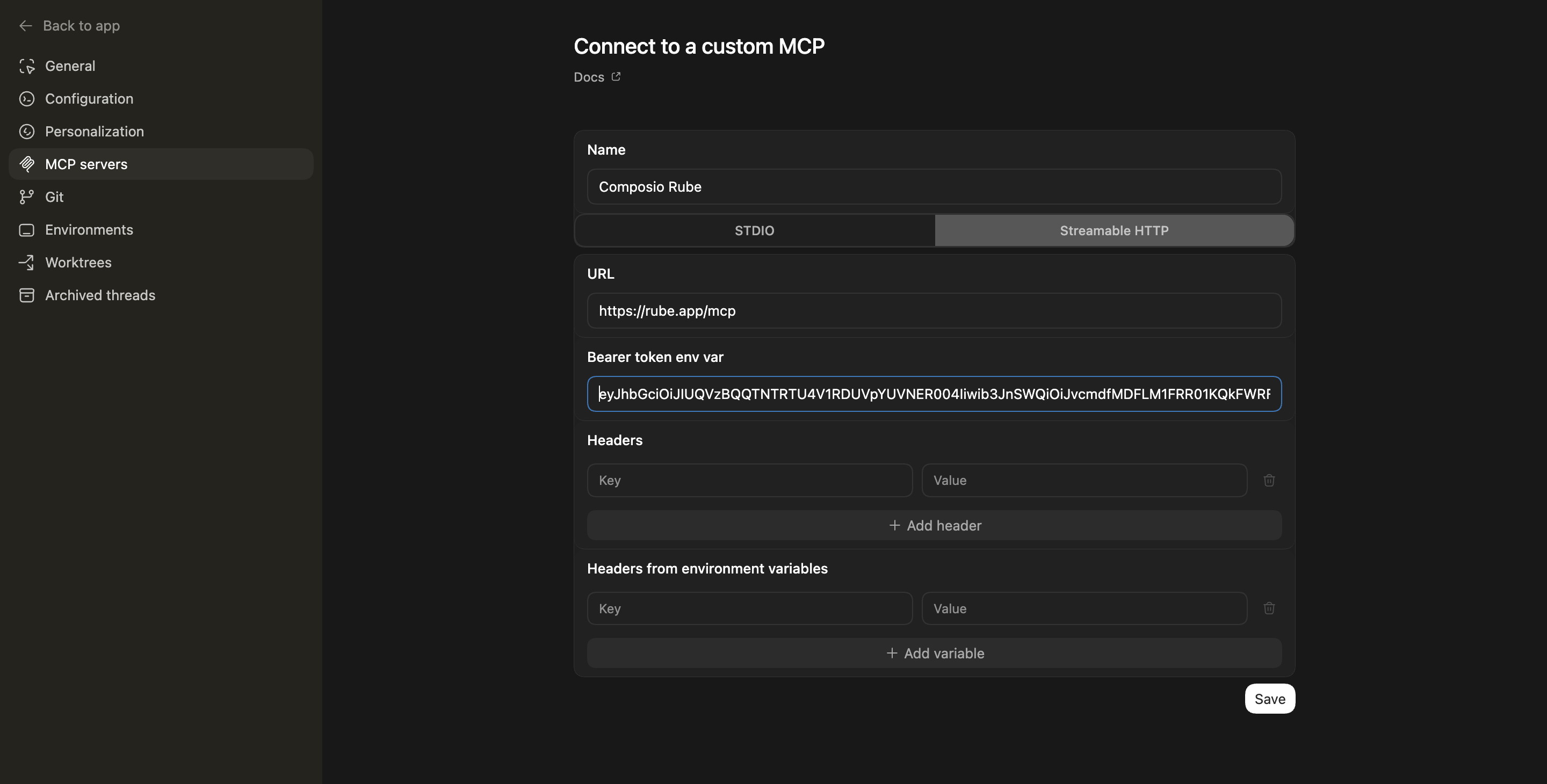
Task: Select the URL field with rube.app/mcp
Action: (x=934, y=311)
